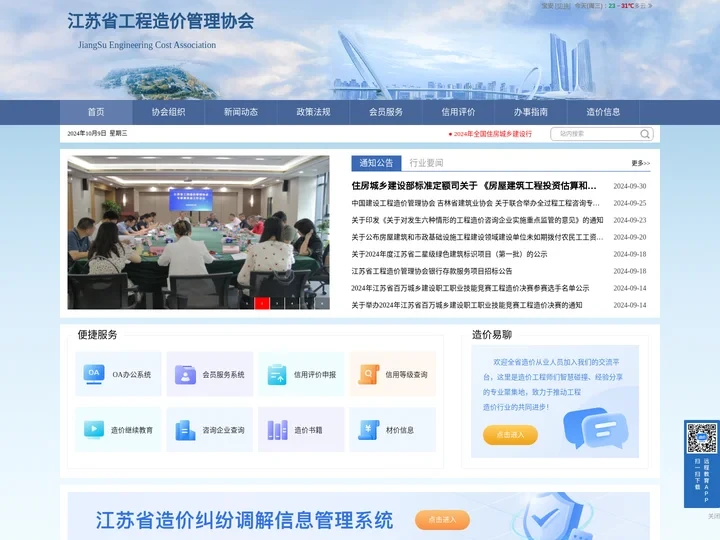Click the meeting room slideshow image

pos(198,232)
